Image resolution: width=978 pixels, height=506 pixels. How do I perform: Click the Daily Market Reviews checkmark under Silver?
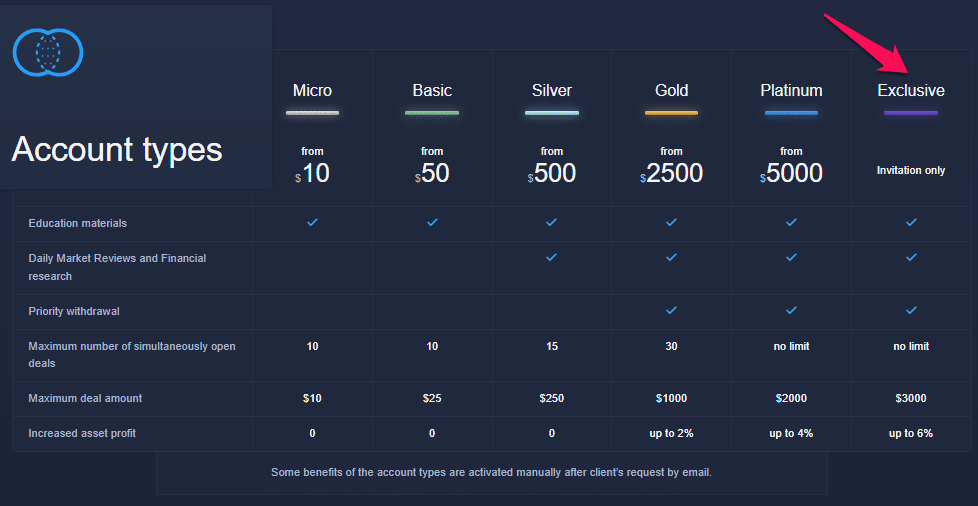coord(551,257)
